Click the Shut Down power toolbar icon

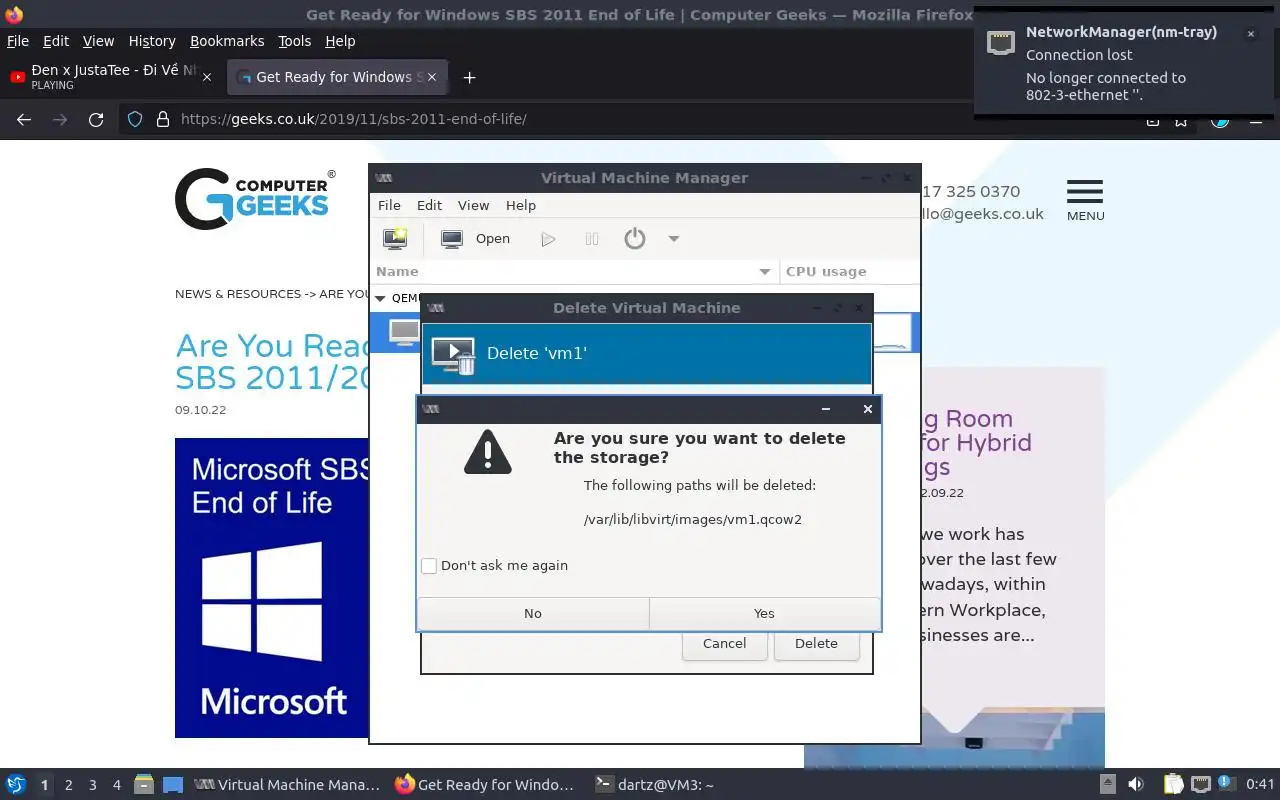[635, 239]
